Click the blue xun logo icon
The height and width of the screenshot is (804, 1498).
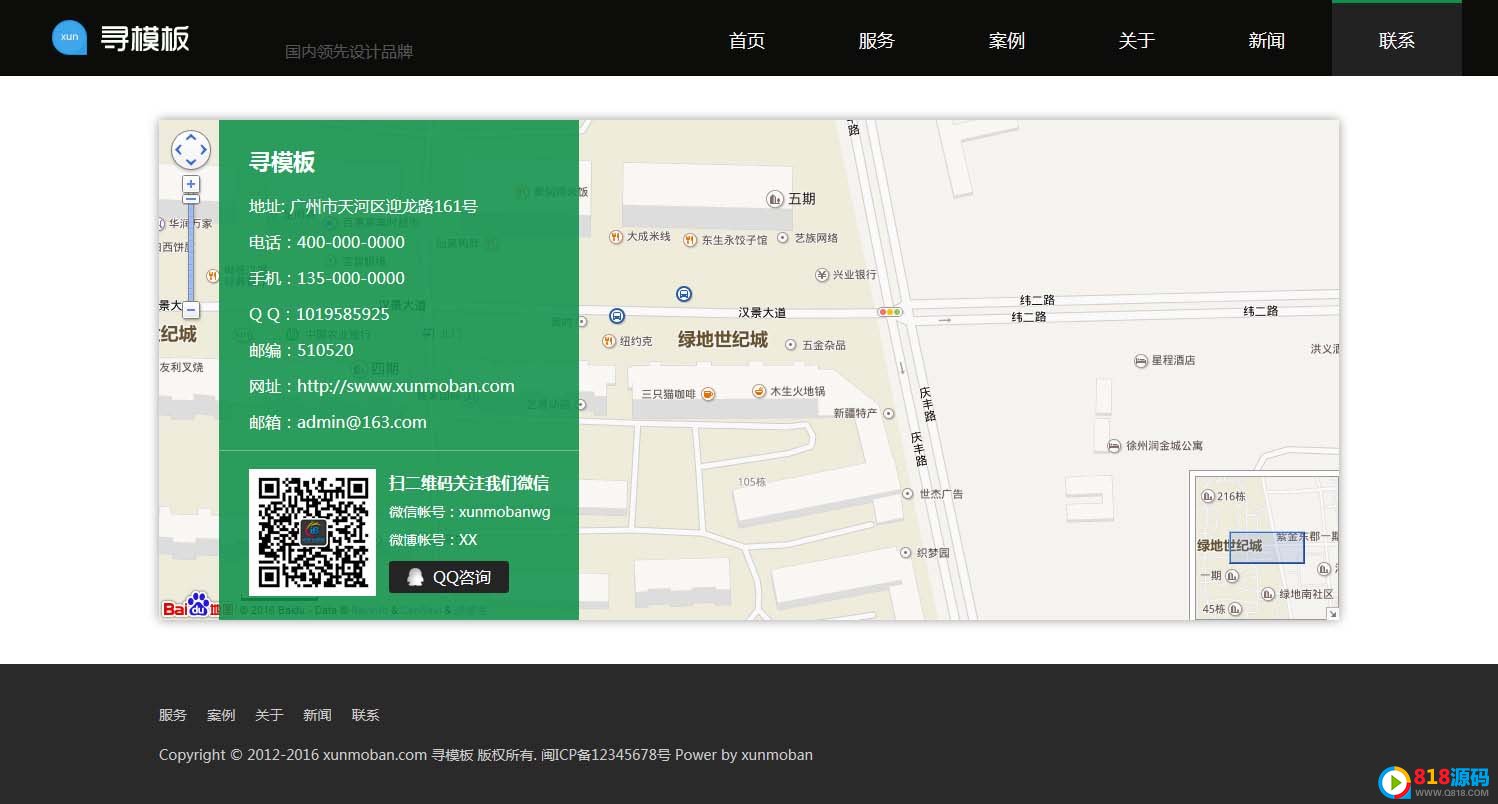(x=69, y=38)
